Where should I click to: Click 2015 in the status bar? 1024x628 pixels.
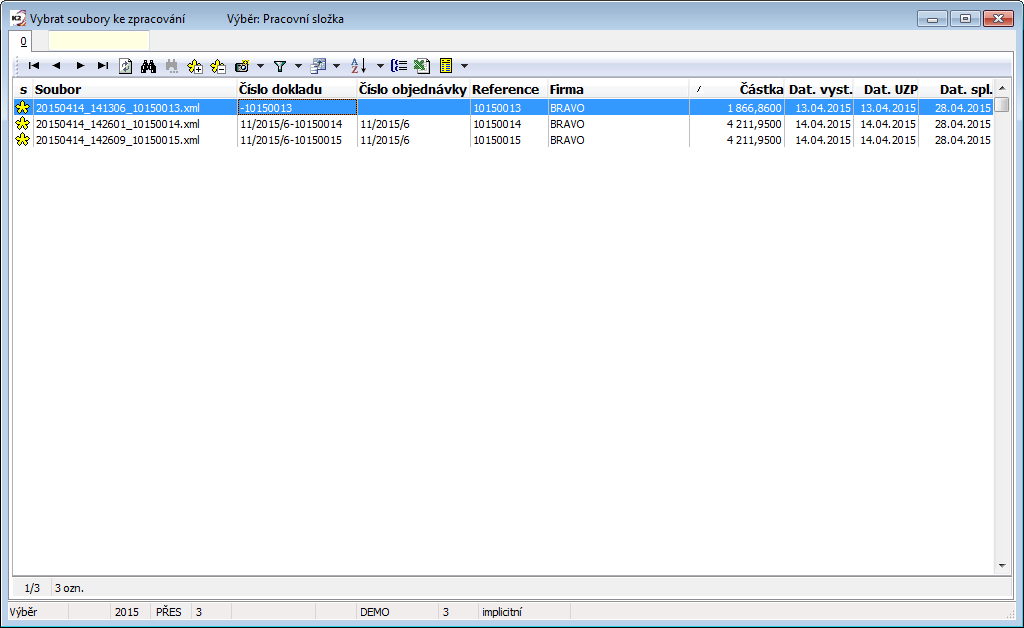coord(127,612)
